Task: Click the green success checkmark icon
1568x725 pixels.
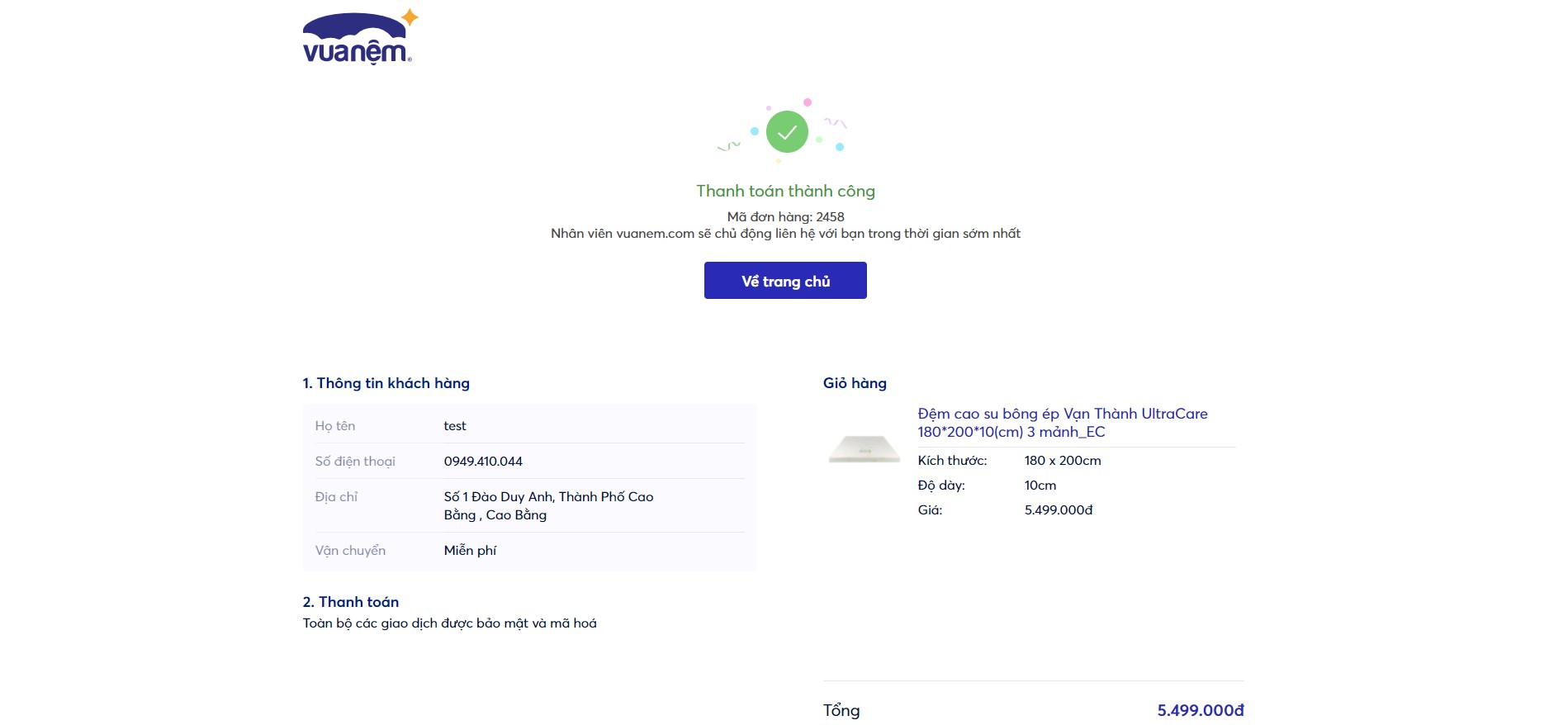Action: click(x=787, y=132)
